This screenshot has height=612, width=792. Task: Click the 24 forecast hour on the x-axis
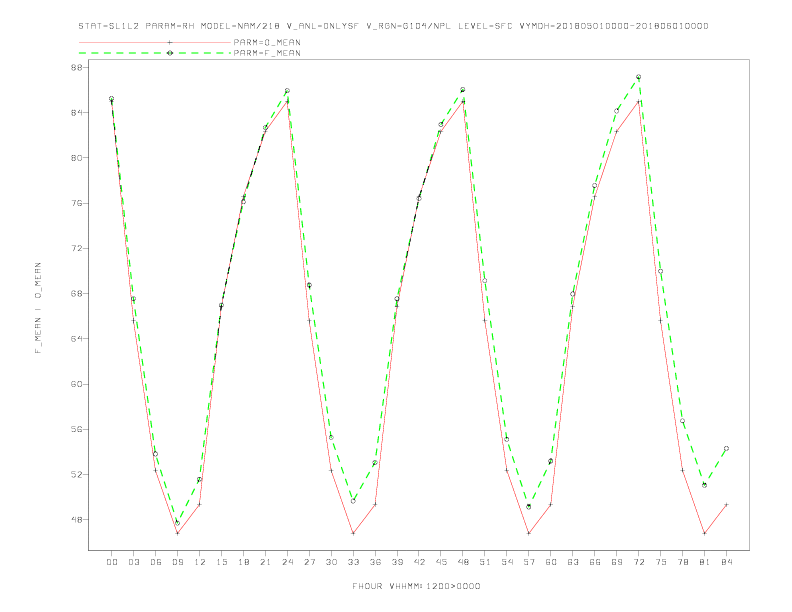[x=287, y=562]
